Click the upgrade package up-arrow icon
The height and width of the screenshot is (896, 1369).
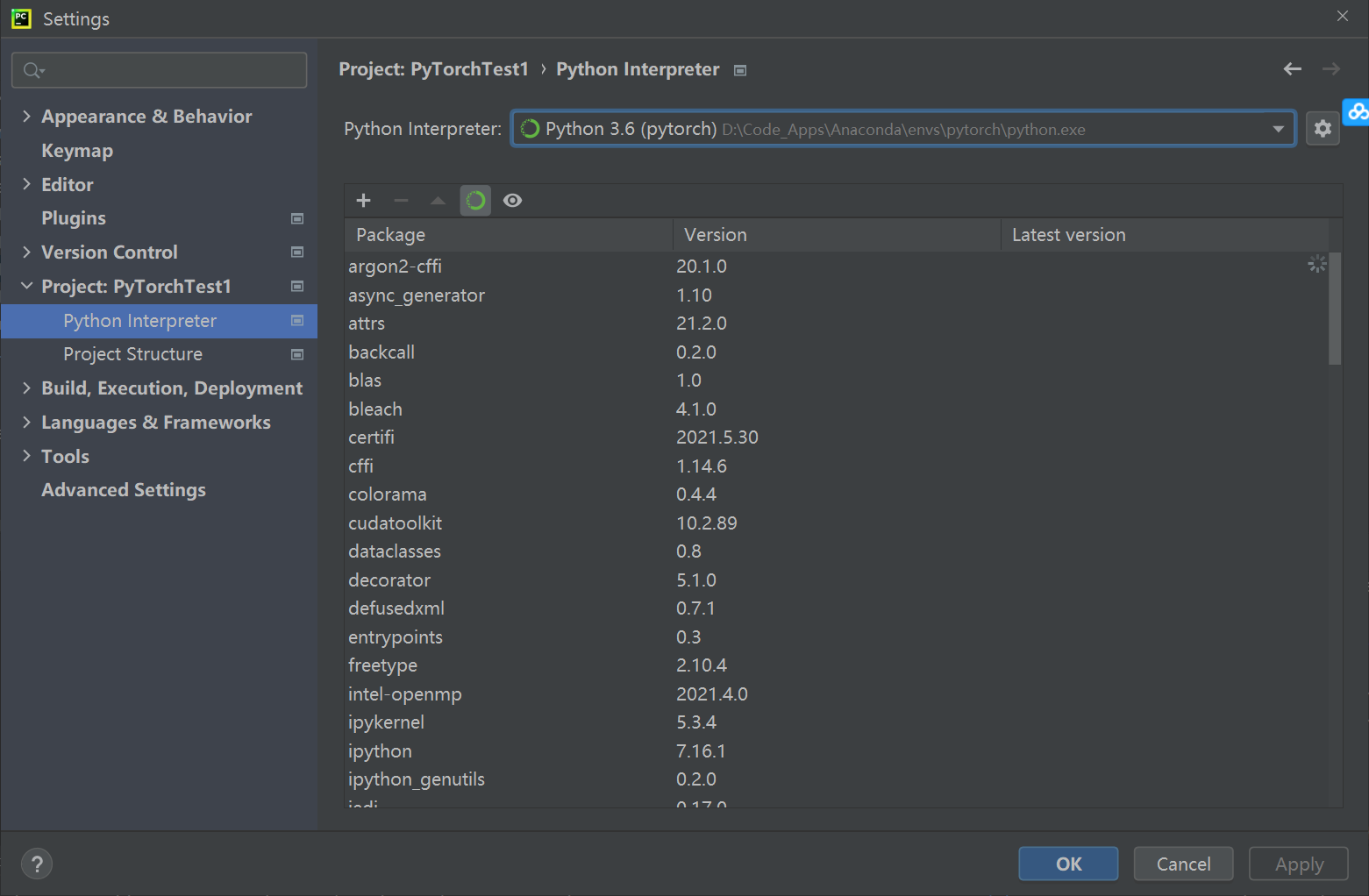438,201
